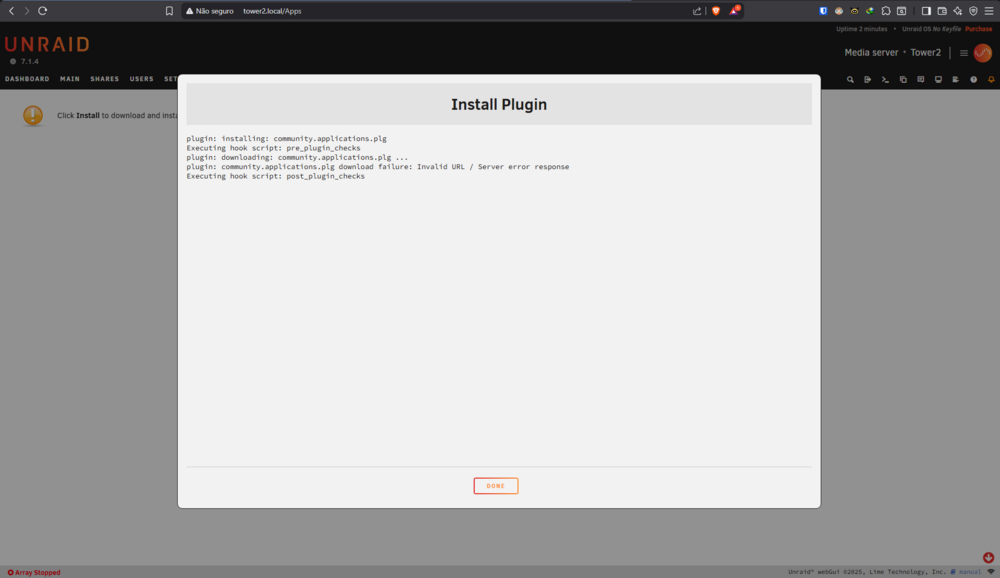Open the Unraid notifications bell

click(991, 80)
